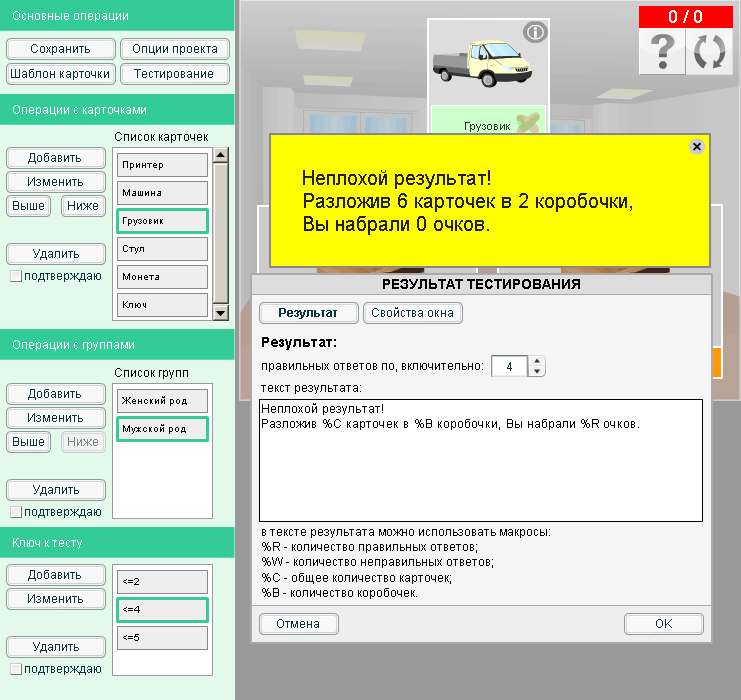741x700 pixels.
Task: Increase the correct answers value with the up arrow
Action: [x=536, y=361]
